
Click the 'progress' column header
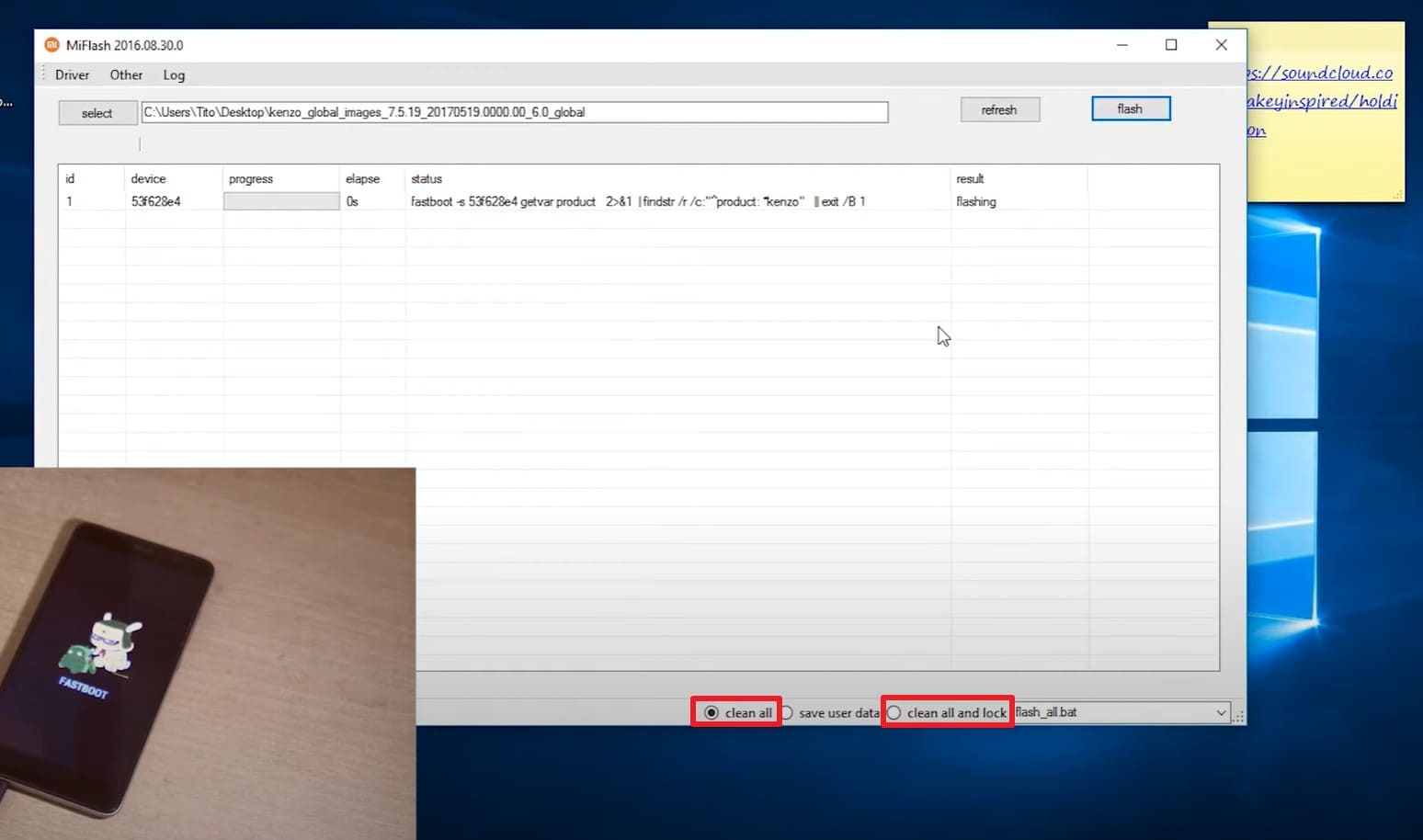click(x=281, y=178)
